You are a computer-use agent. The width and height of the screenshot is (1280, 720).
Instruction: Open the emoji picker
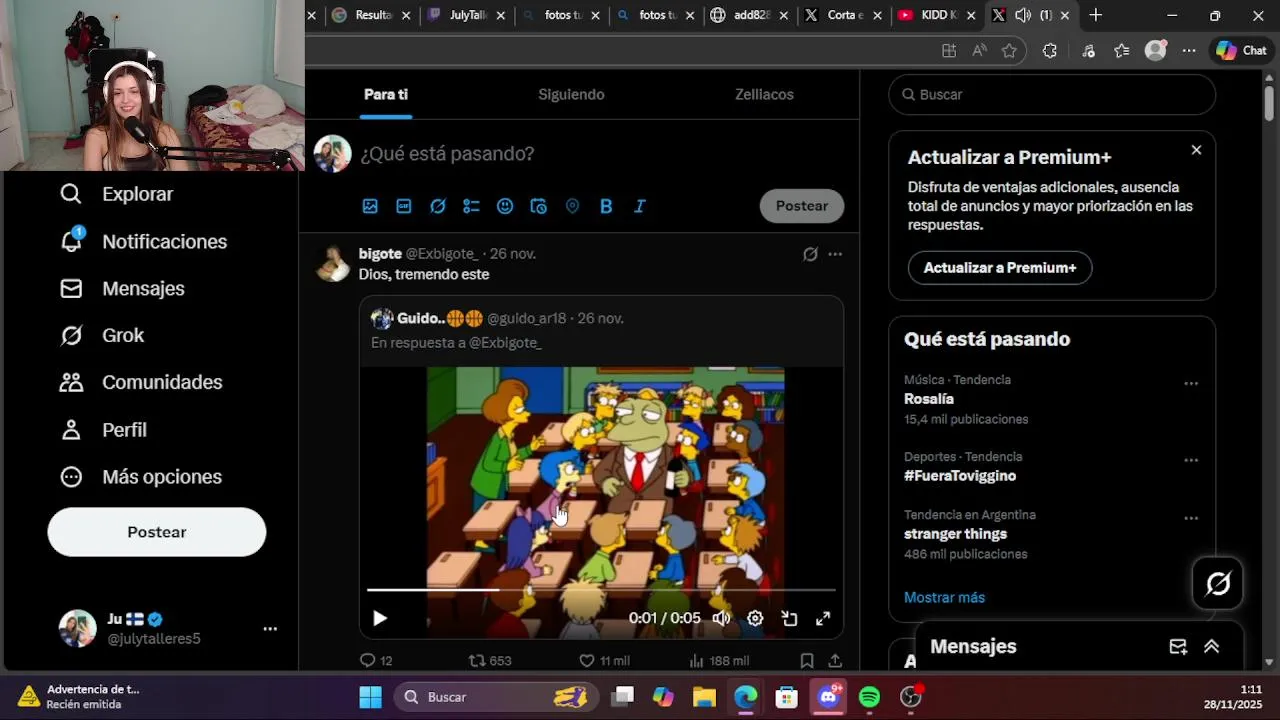click(505, 206)
